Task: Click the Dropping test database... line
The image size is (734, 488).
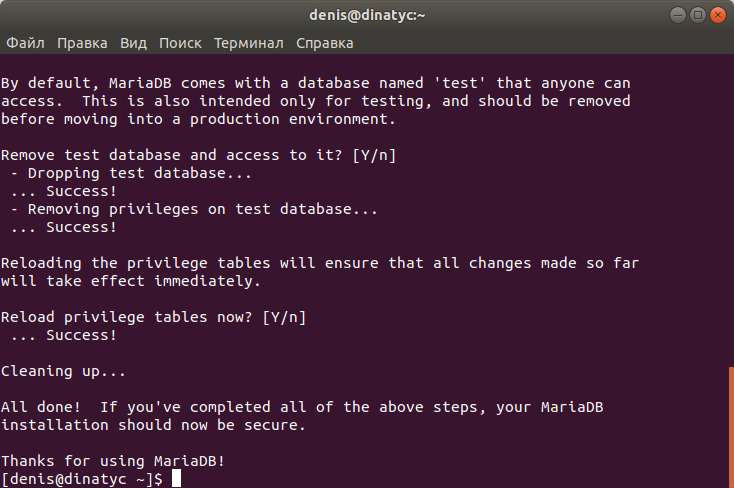Action: (x=131, y=173)
